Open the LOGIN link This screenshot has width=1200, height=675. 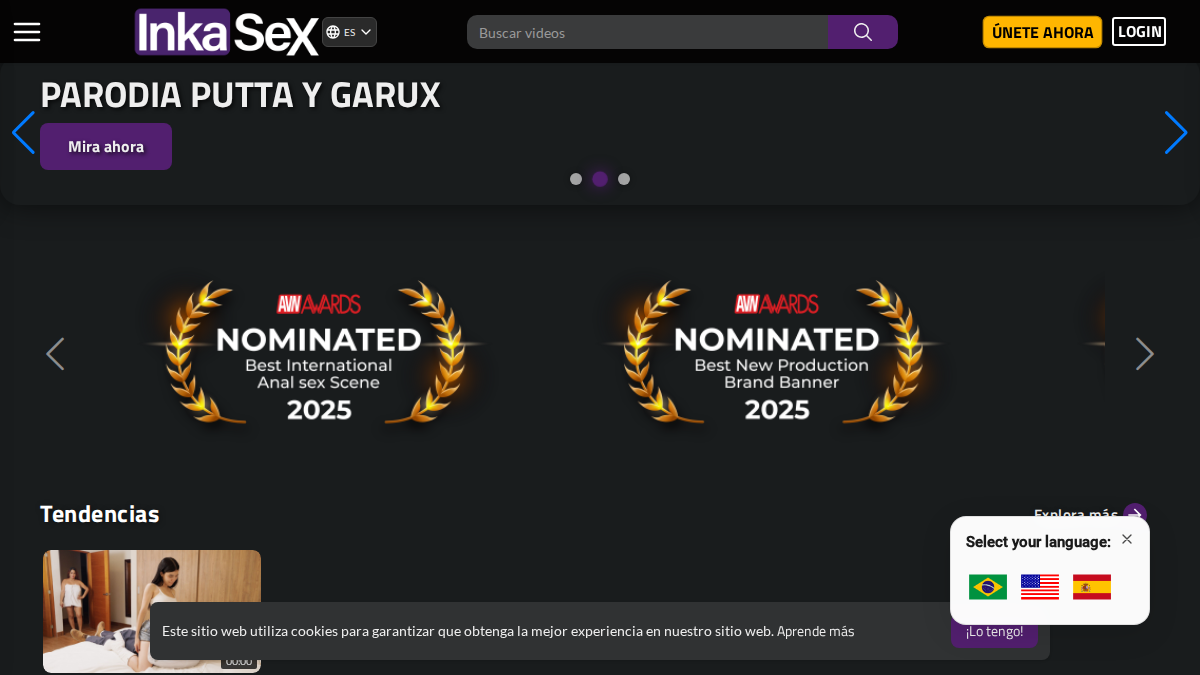point(1139,32)
